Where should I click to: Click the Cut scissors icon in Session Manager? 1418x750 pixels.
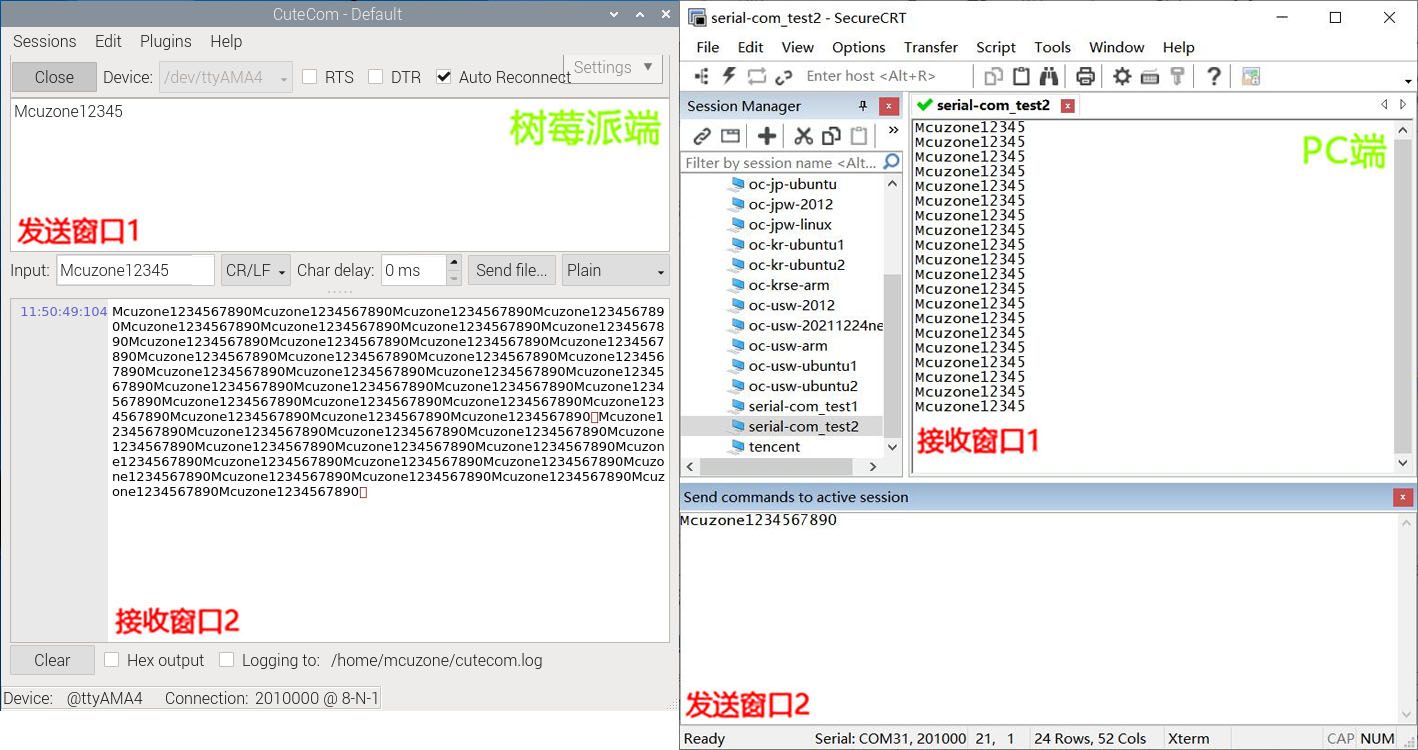tap(803, 136)
